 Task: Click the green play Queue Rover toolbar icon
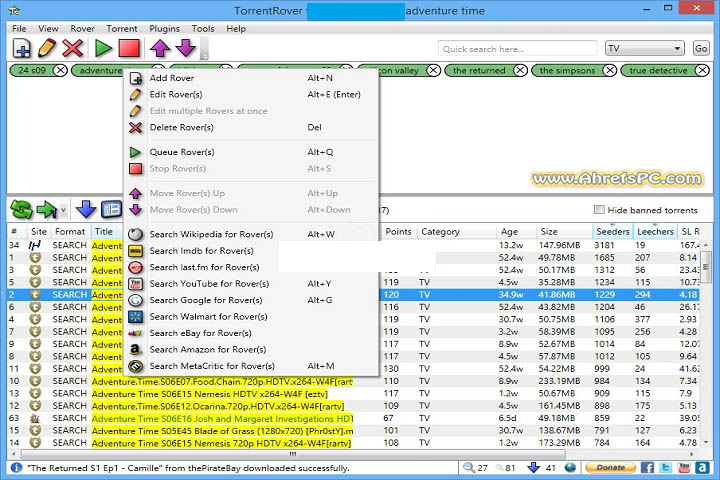103,48
